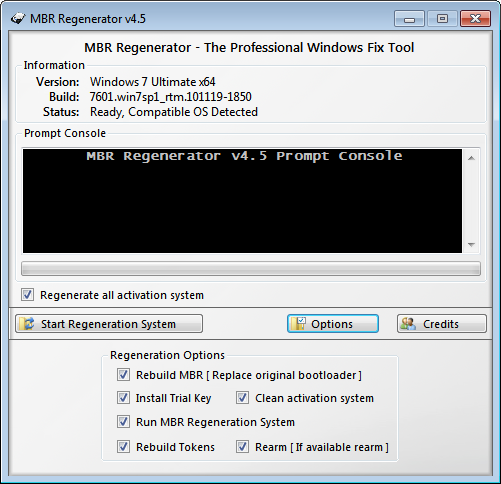Click the MBR Regenerator title bar app icon

[x=18, y=18]
